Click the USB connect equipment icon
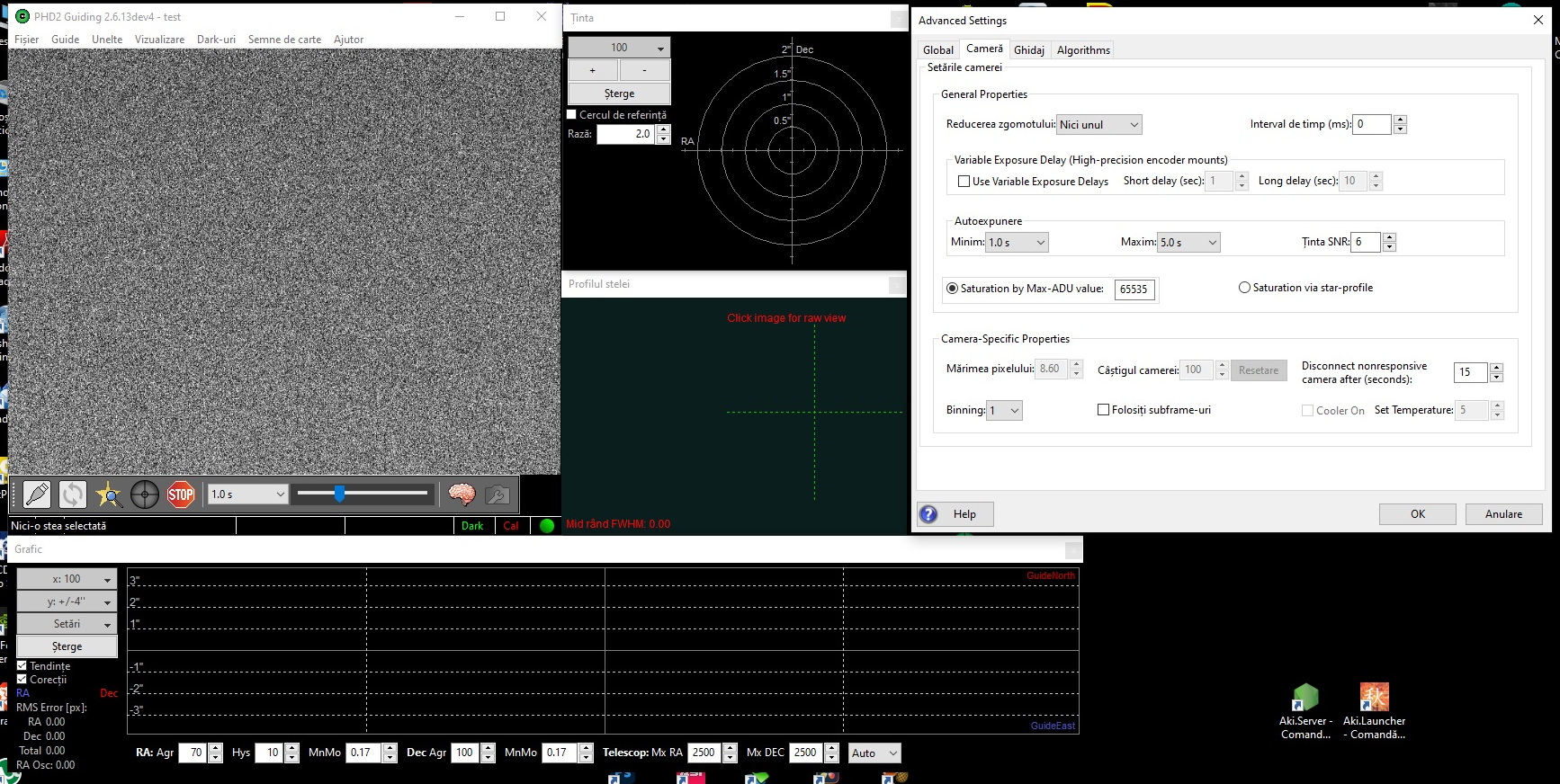 [x=37, y=494]
